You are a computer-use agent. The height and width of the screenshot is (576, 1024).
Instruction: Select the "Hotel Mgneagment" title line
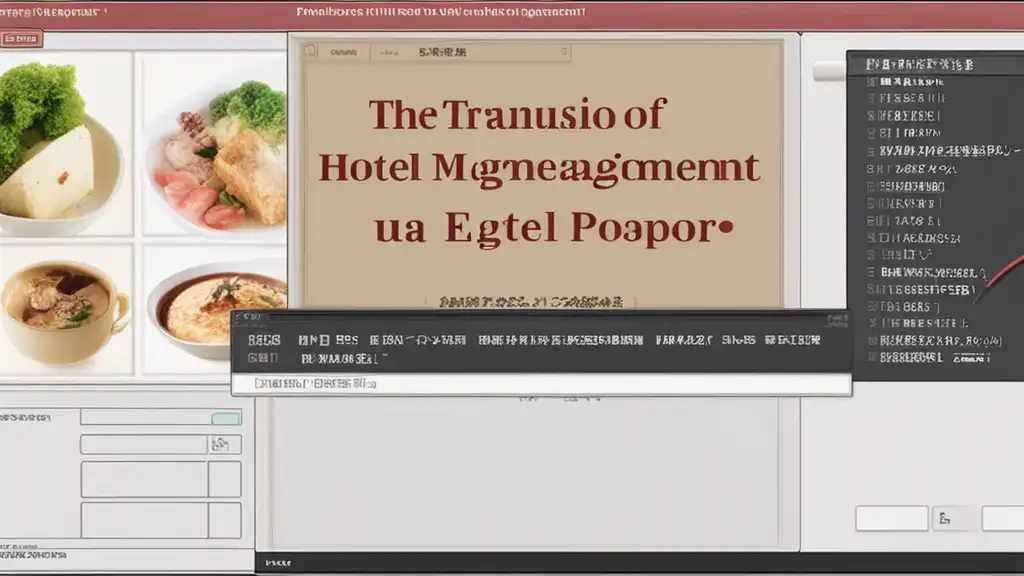click(x=539, y=168)
